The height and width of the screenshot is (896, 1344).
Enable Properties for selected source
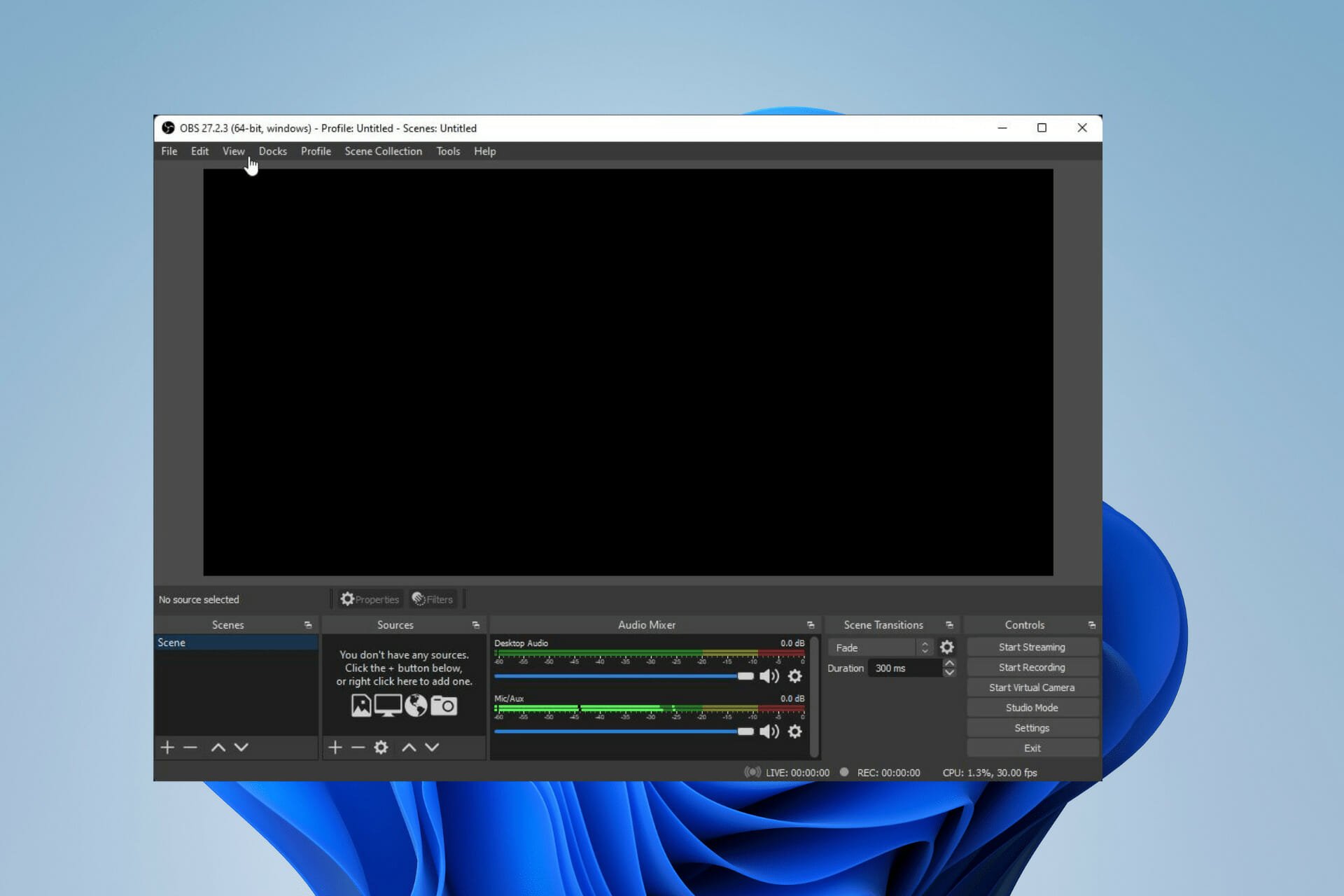point(371,598)
